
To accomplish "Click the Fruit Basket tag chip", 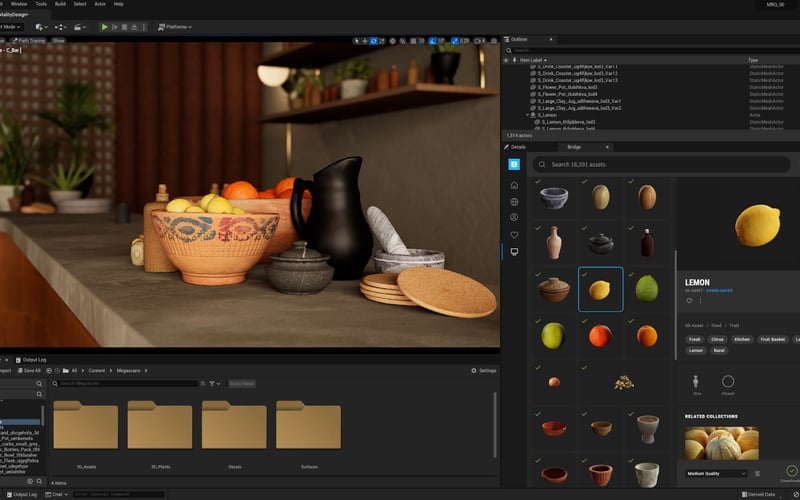I will [772, 339].
